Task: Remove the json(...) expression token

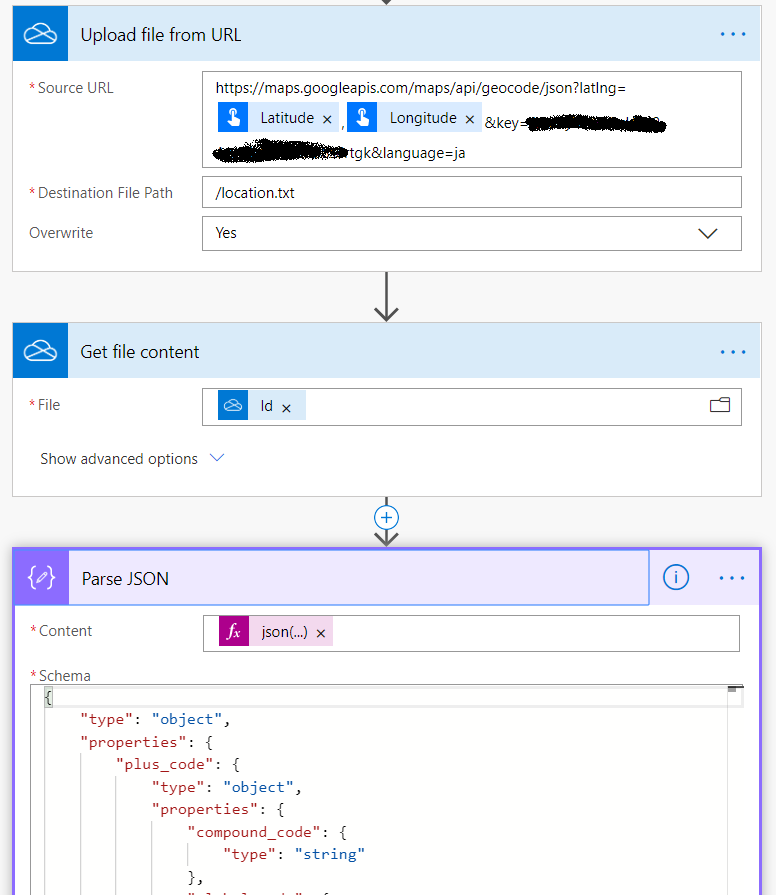Action: 321,633
